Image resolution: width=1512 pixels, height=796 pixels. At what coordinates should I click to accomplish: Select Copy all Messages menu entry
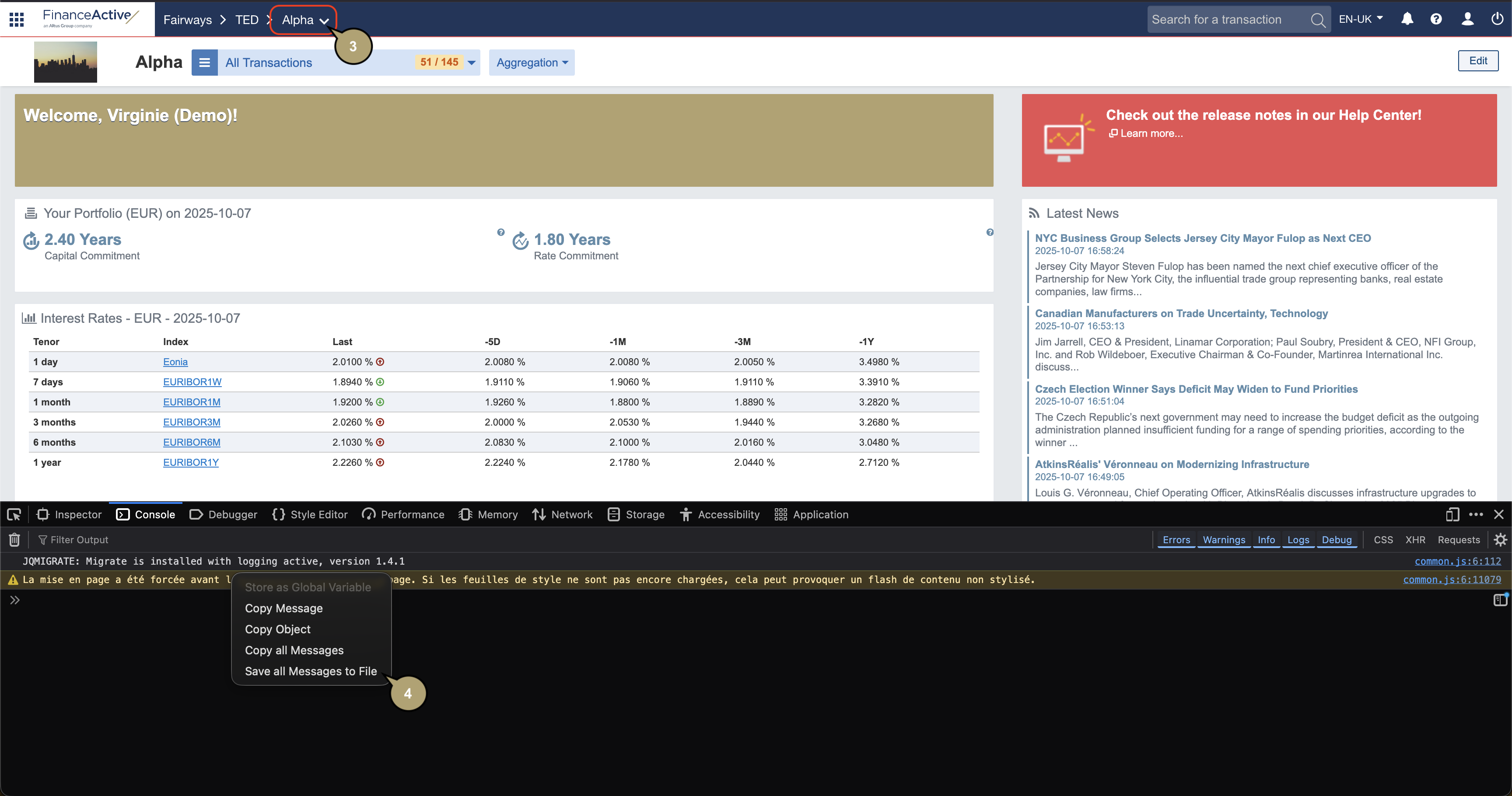coord(294,650)
